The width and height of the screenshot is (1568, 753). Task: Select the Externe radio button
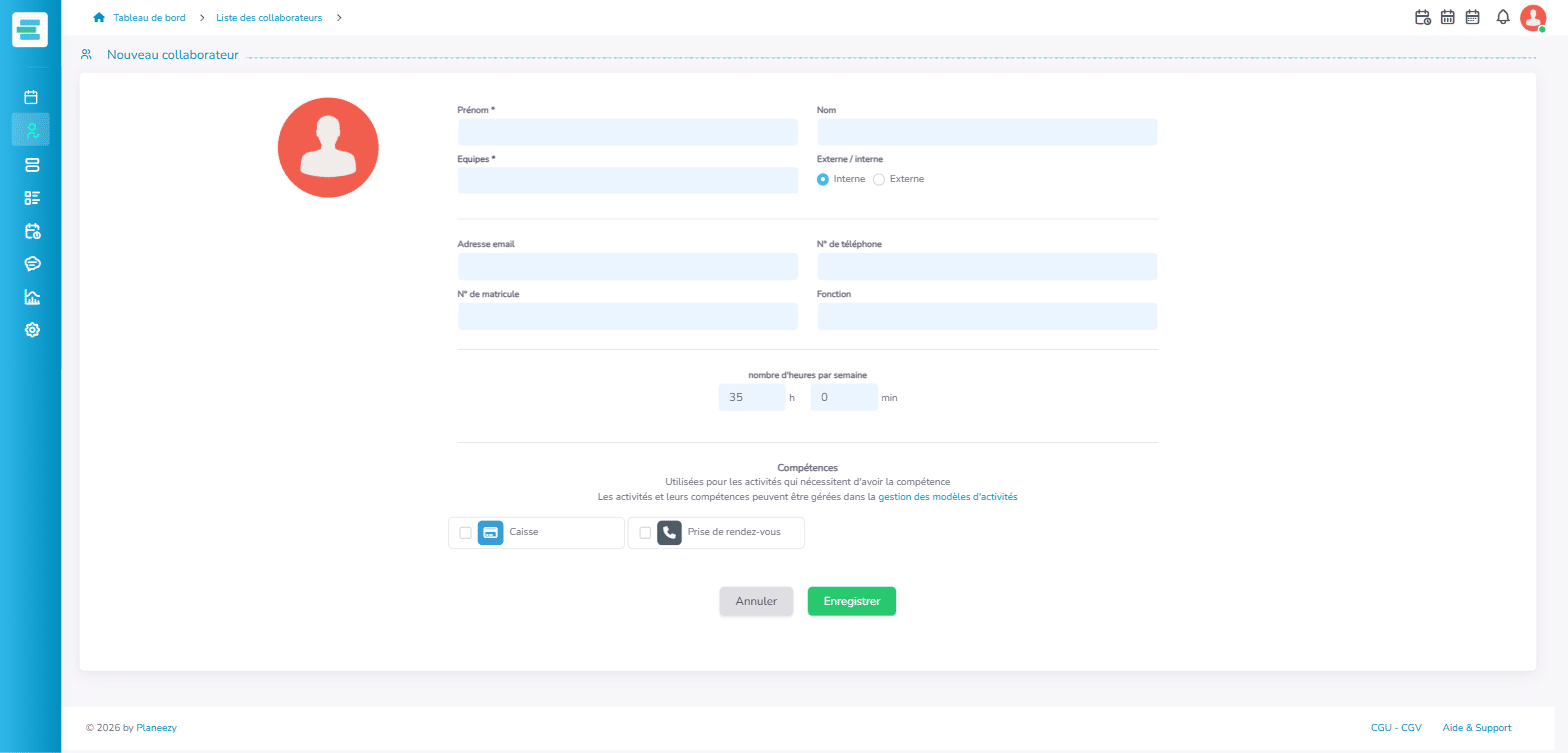pyautogui.click(x=879, y=179)
